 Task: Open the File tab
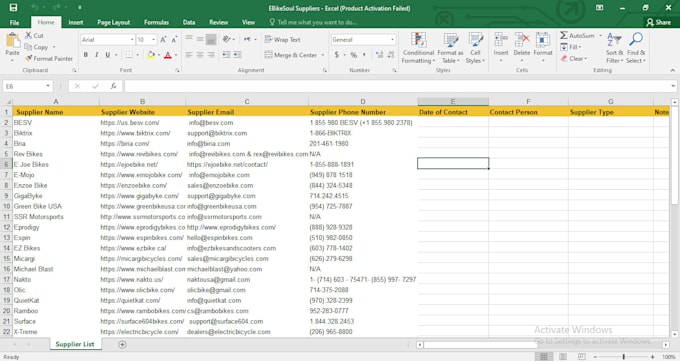pos(14,22)
